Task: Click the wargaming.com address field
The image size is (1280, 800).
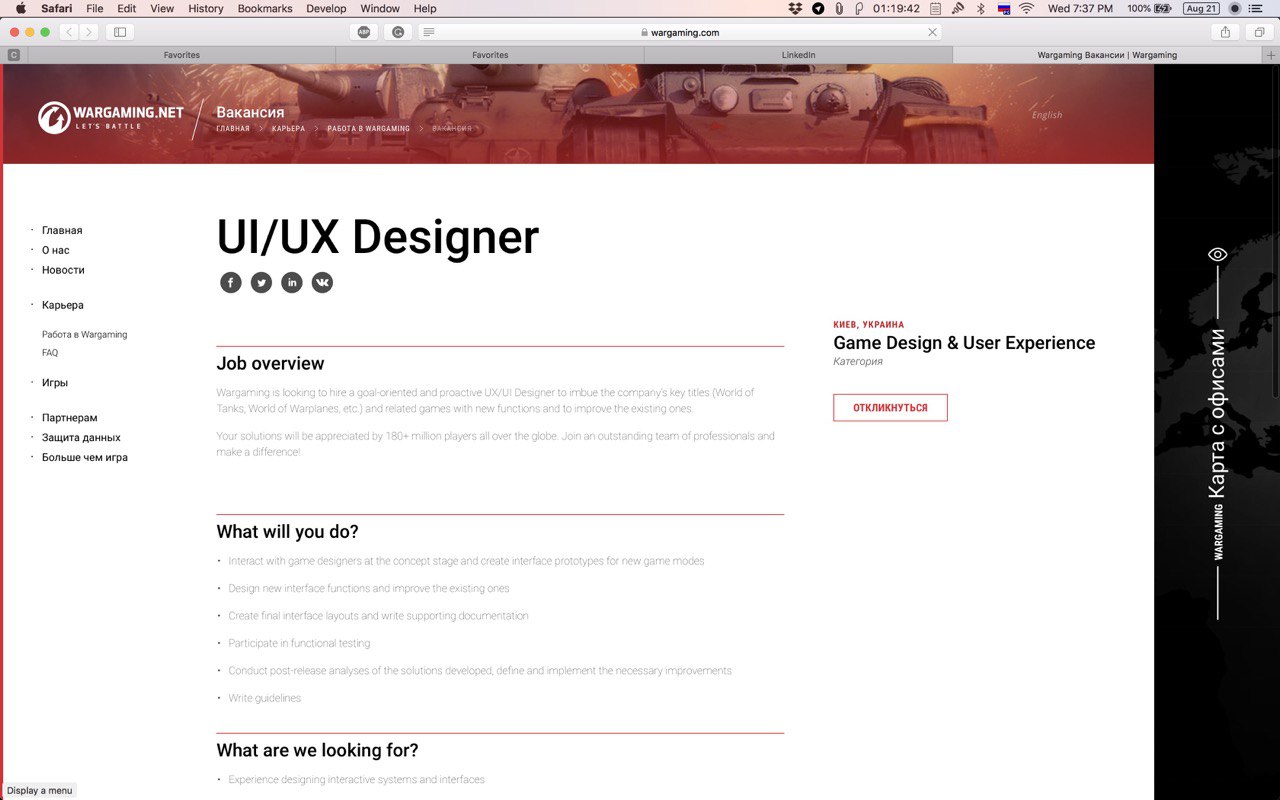Action: (680, 32)
